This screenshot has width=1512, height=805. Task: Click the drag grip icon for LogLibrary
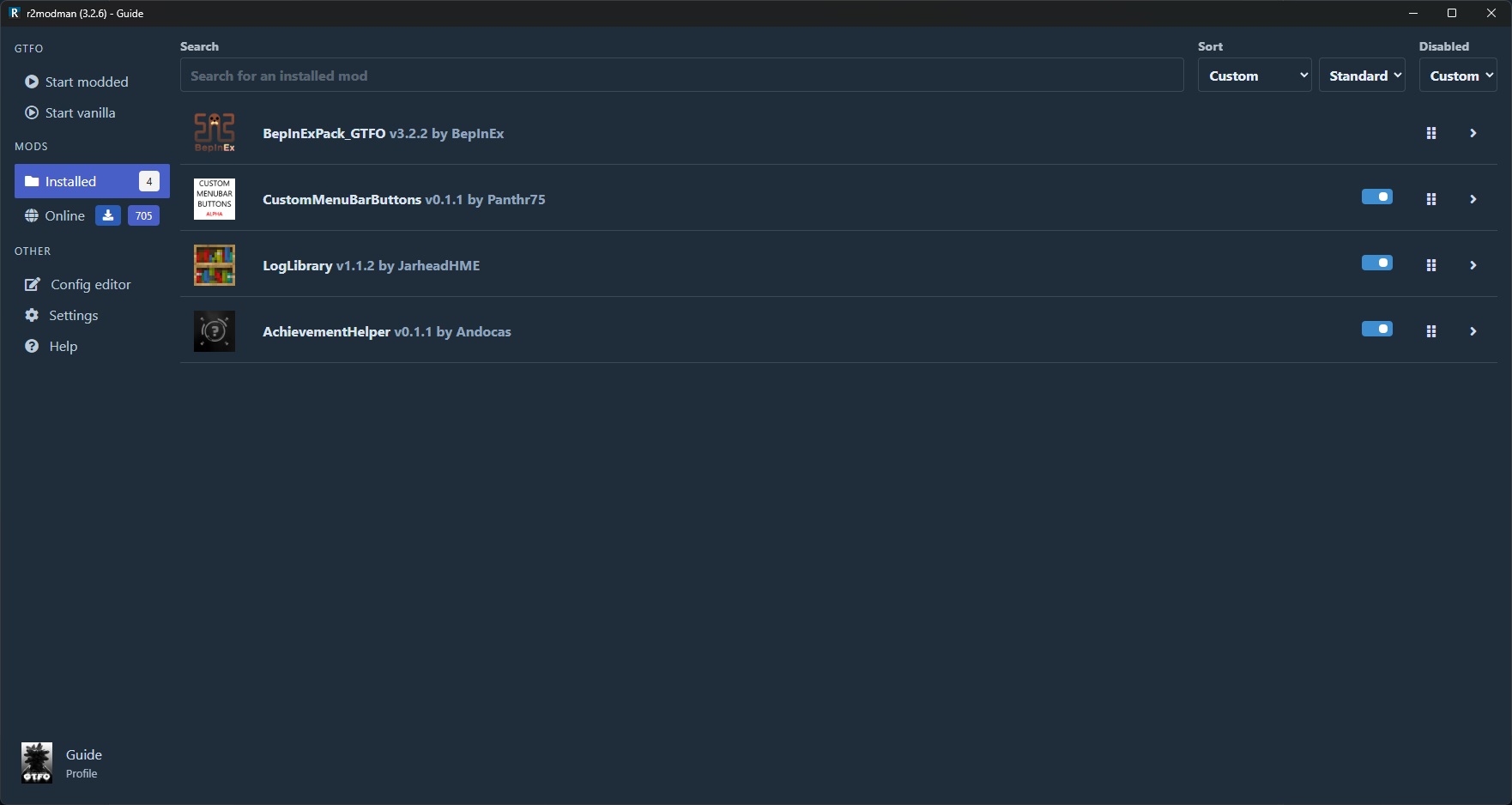pos(1431,265)
